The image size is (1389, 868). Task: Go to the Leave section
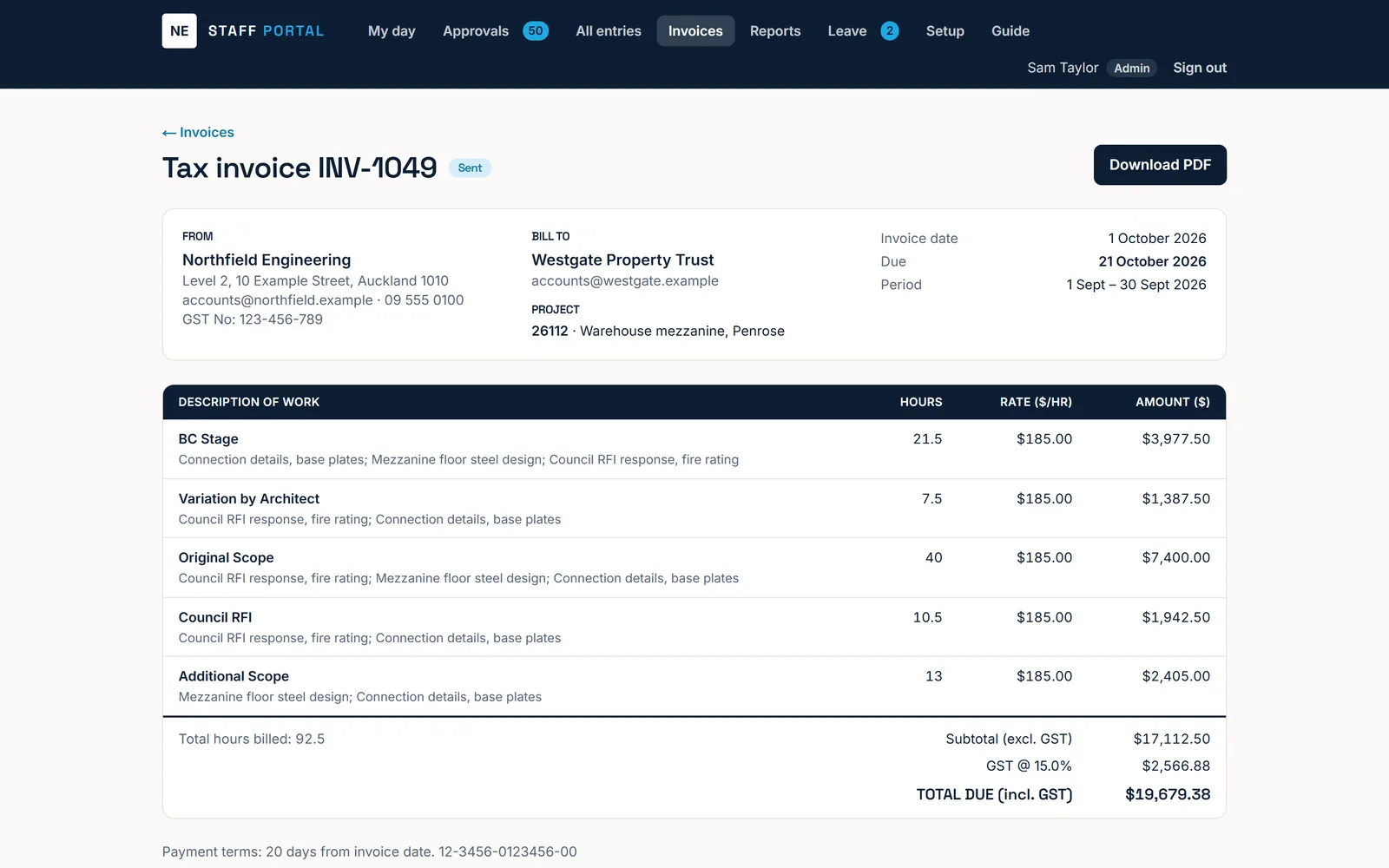tap(847, 31)
